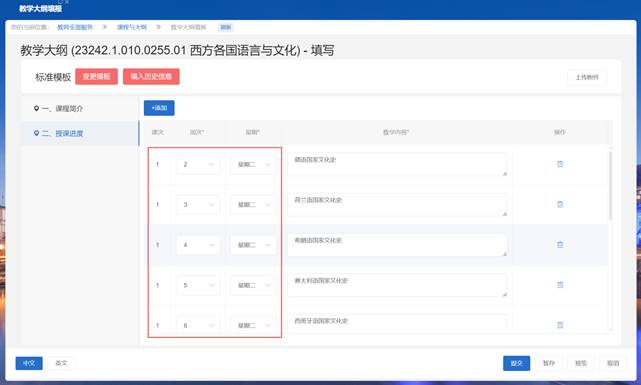The width and height of the screenshot is (641, 385).
Task: Switch to the 中文 language tab
Action: point(29,363)
